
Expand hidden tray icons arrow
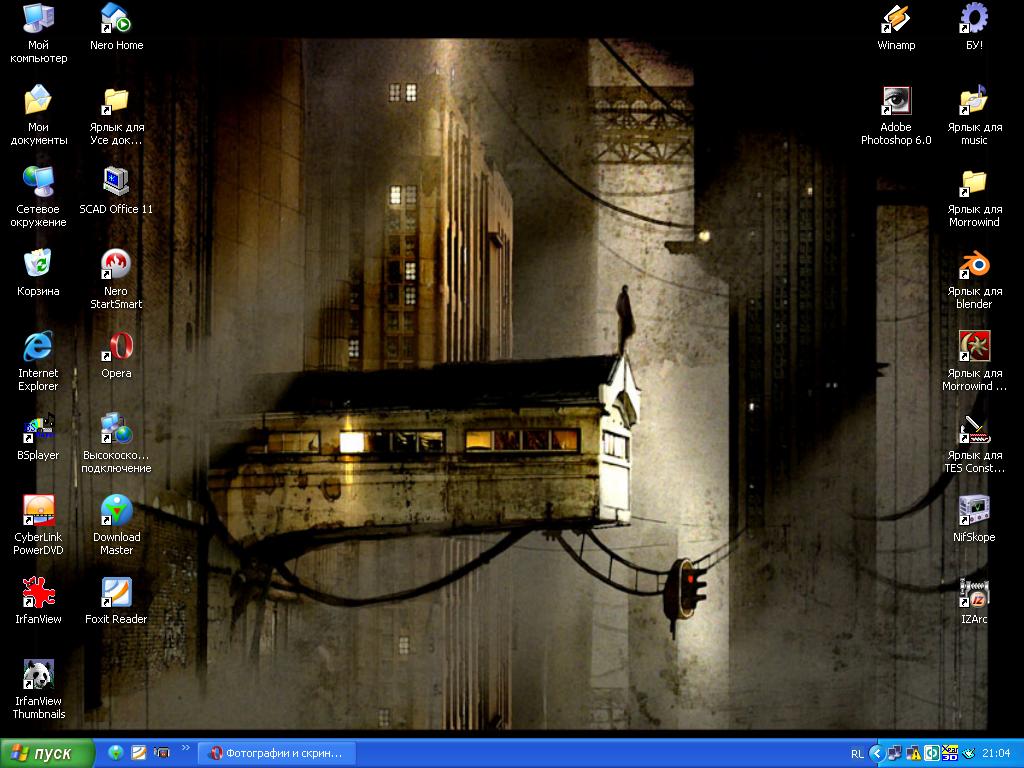(876, 753)
